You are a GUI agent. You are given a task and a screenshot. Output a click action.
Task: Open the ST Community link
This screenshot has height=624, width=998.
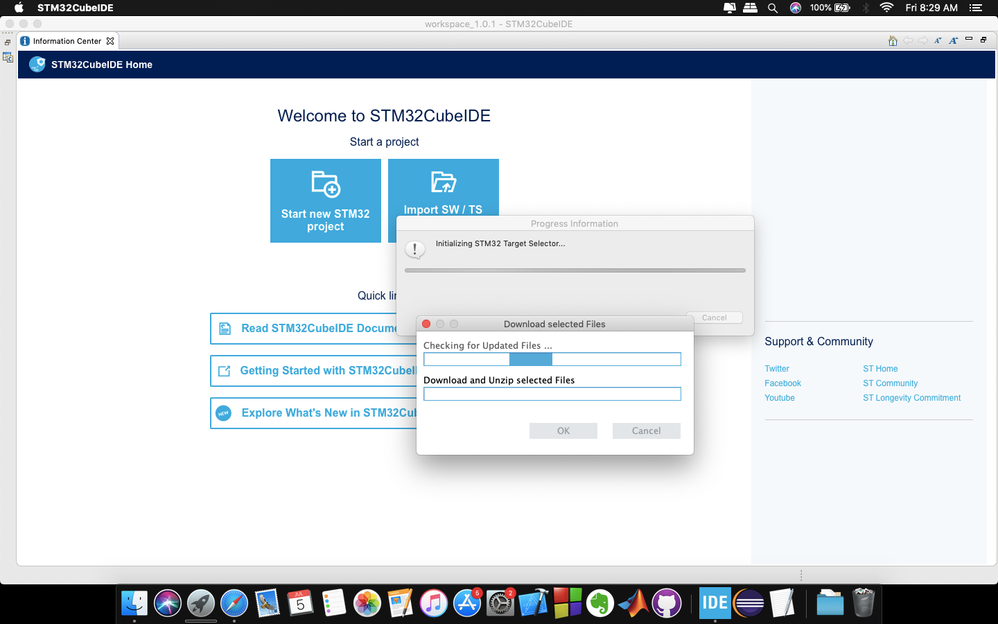pos(890,383)
